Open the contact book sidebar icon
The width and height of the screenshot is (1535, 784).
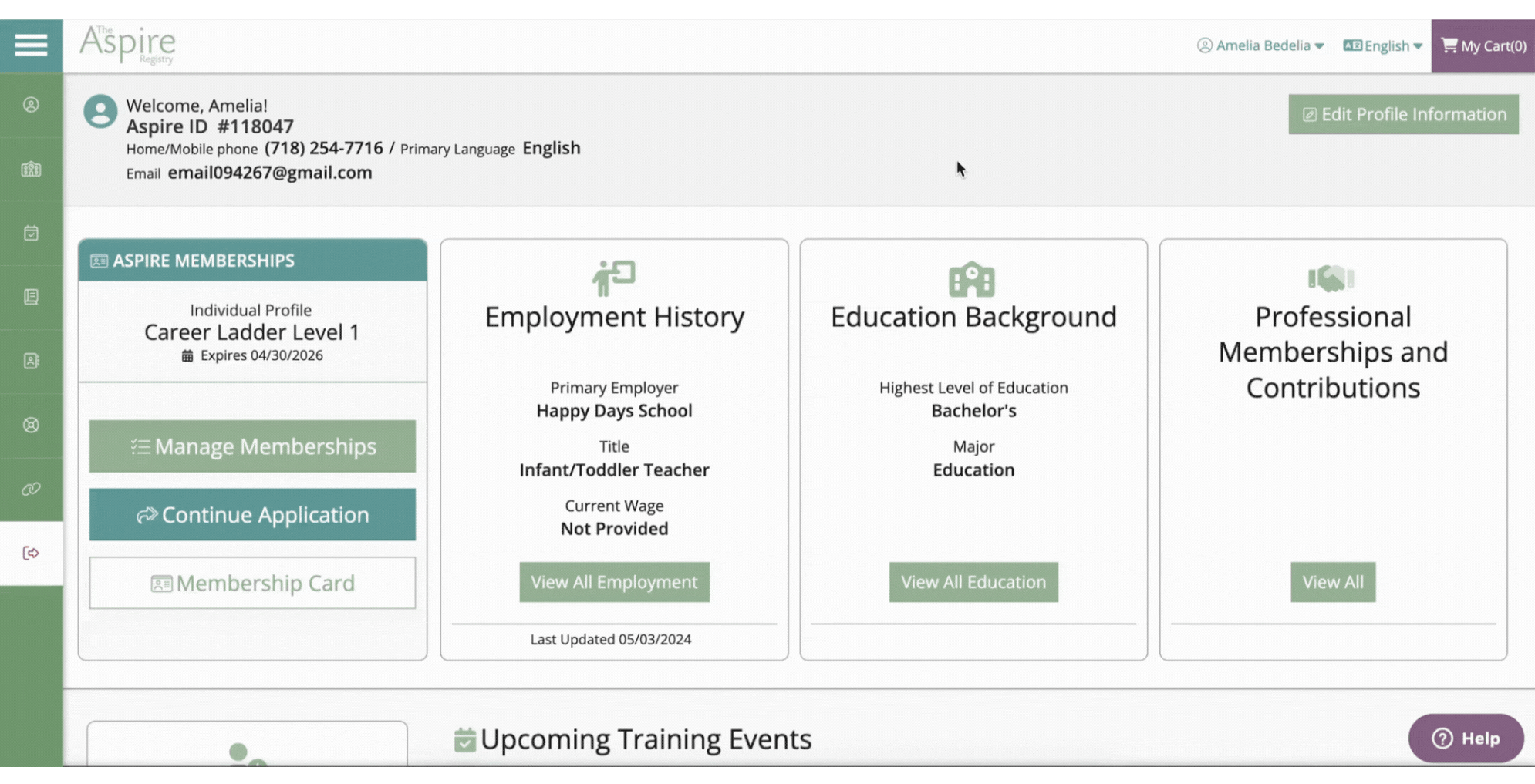31,361
